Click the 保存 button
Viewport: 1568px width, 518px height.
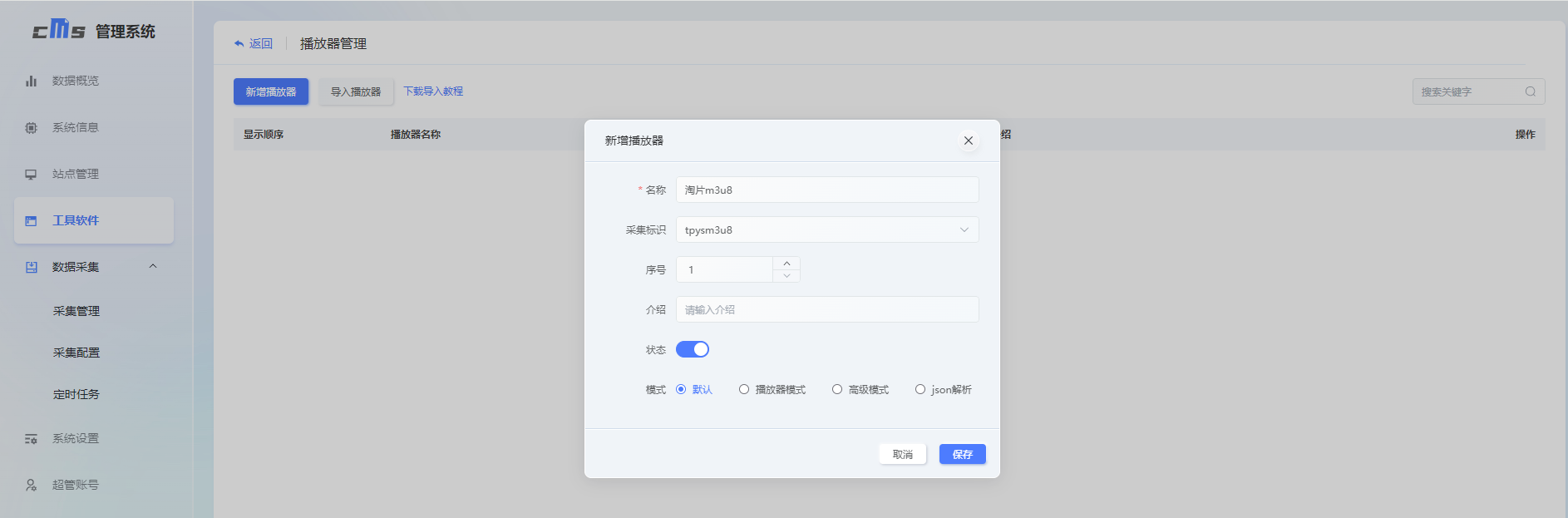tap(962, 454)
